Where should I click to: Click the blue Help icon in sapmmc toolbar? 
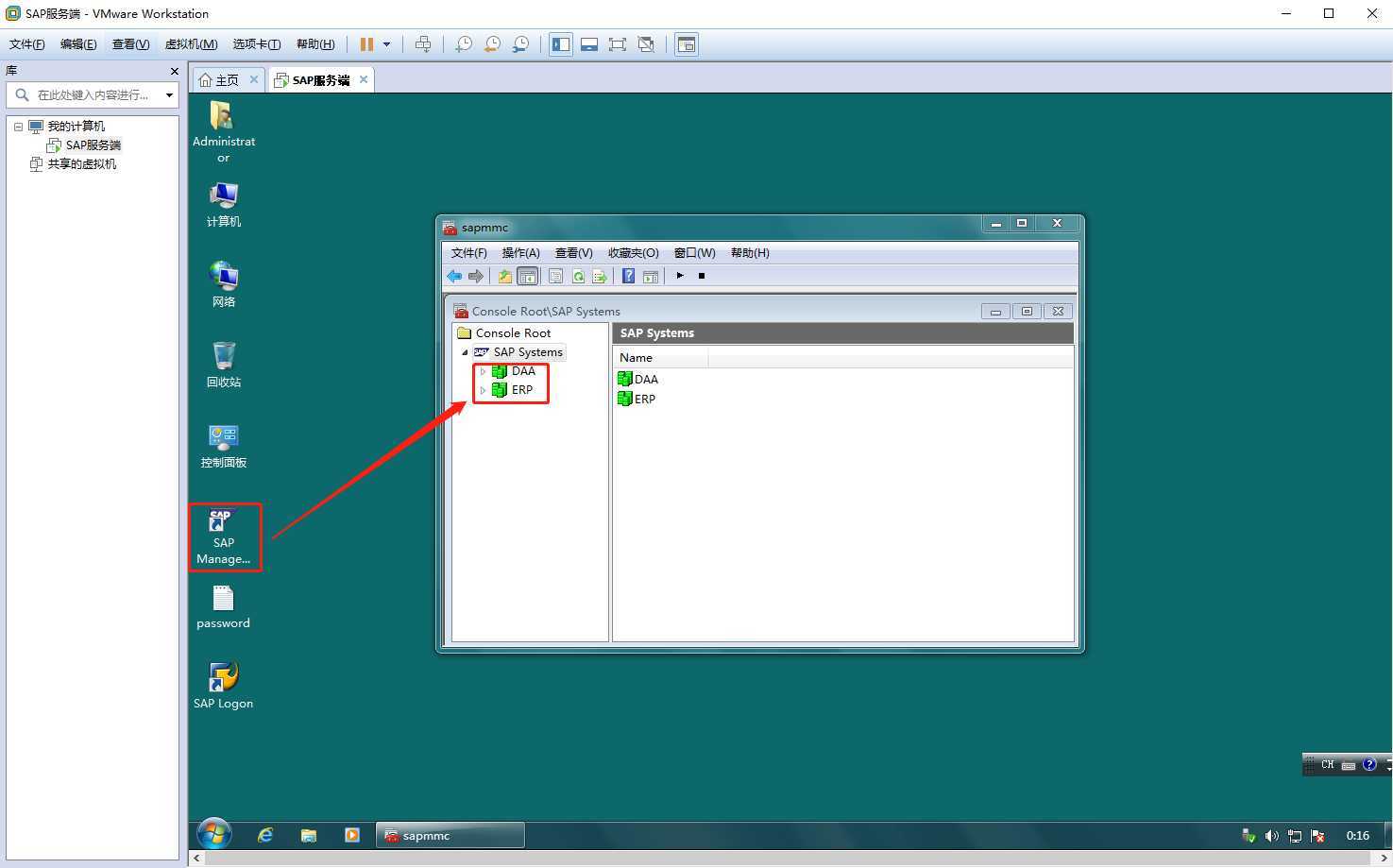pos(628,276)
